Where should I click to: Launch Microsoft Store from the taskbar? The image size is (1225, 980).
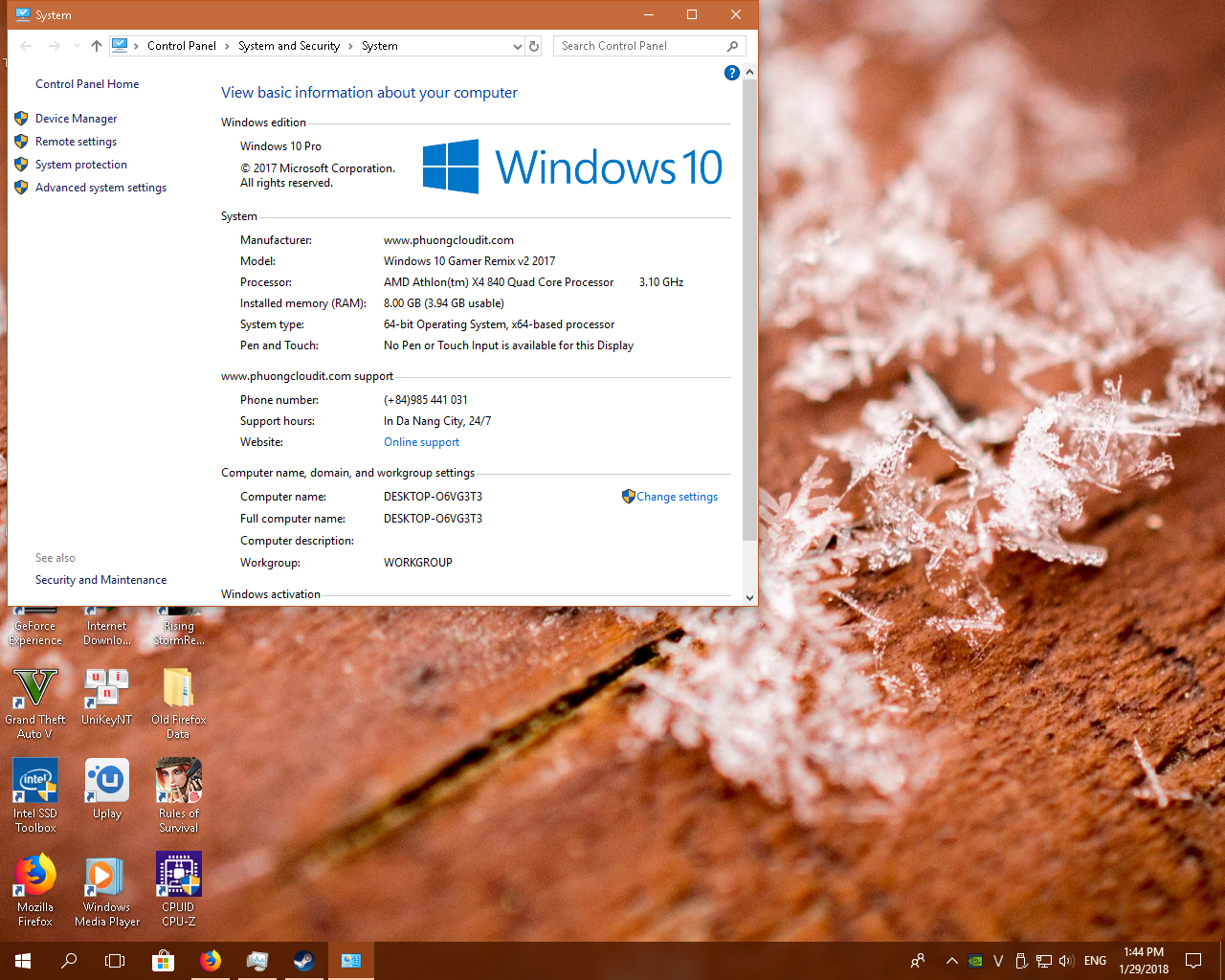pyautogui.click(x=164, y=961)
